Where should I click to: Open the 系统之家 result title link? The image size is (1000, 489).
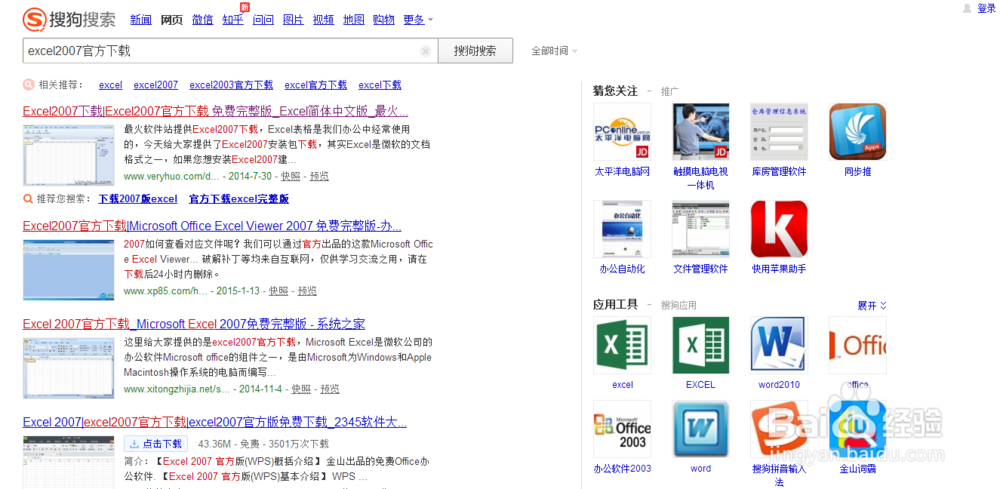click(194, 324)
